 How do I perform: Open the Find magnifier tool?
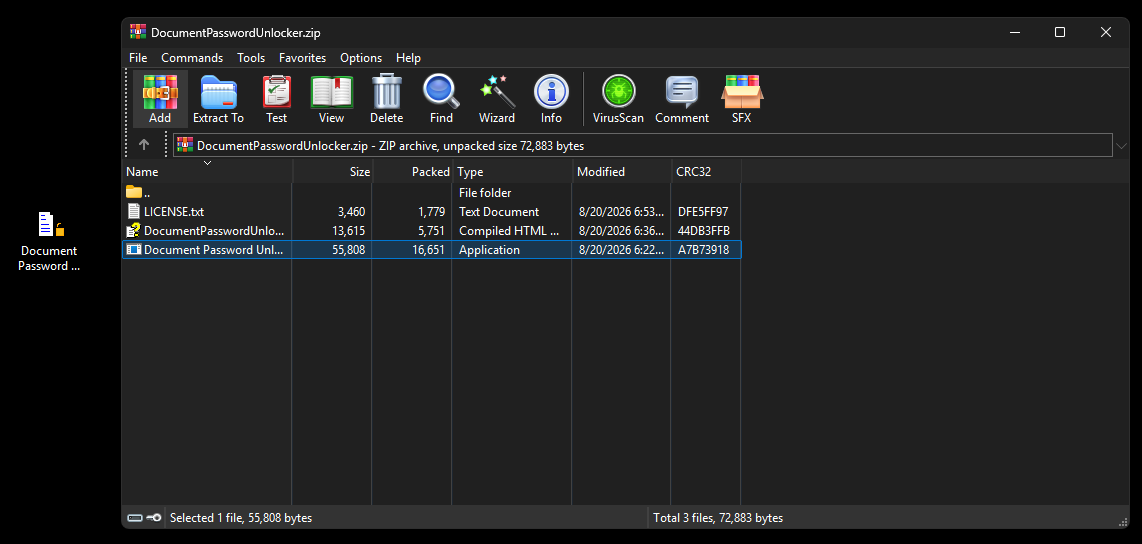click(x=441, y=99)
